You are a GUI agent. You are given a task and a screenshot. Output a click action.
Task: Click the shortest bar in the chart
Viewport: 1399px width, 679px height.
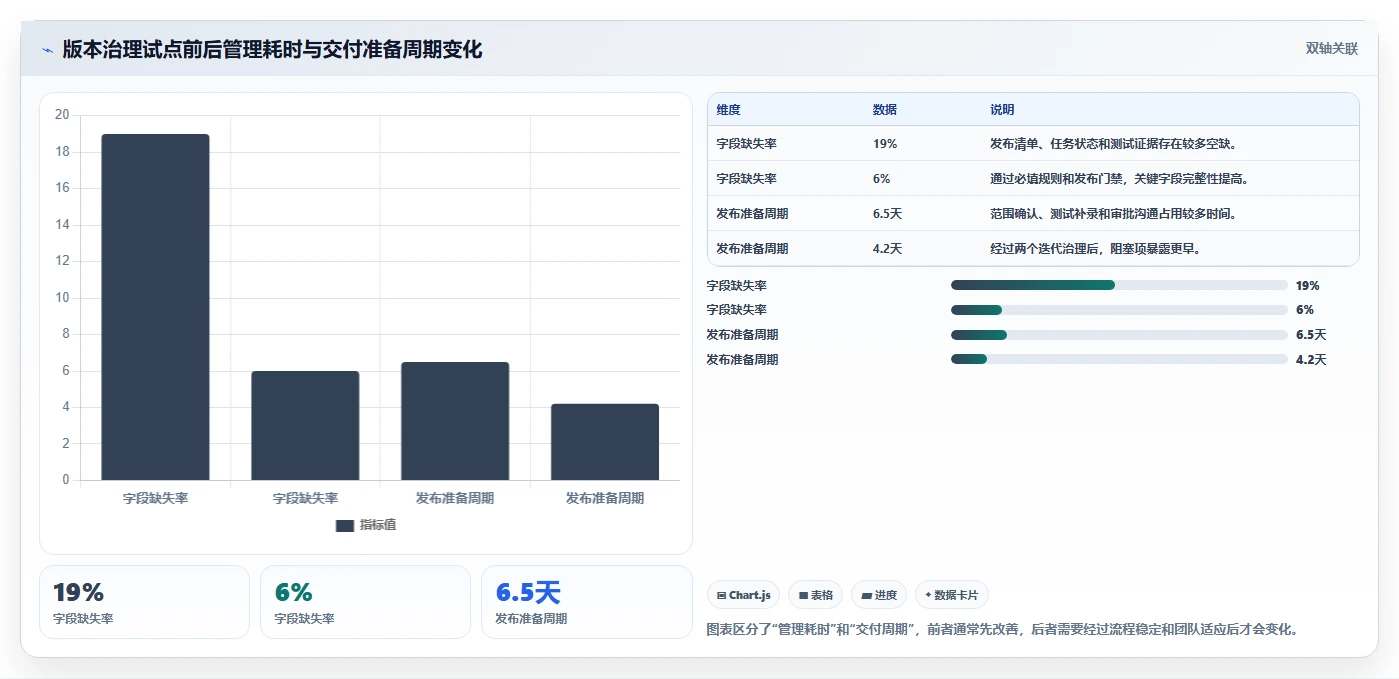605,442
